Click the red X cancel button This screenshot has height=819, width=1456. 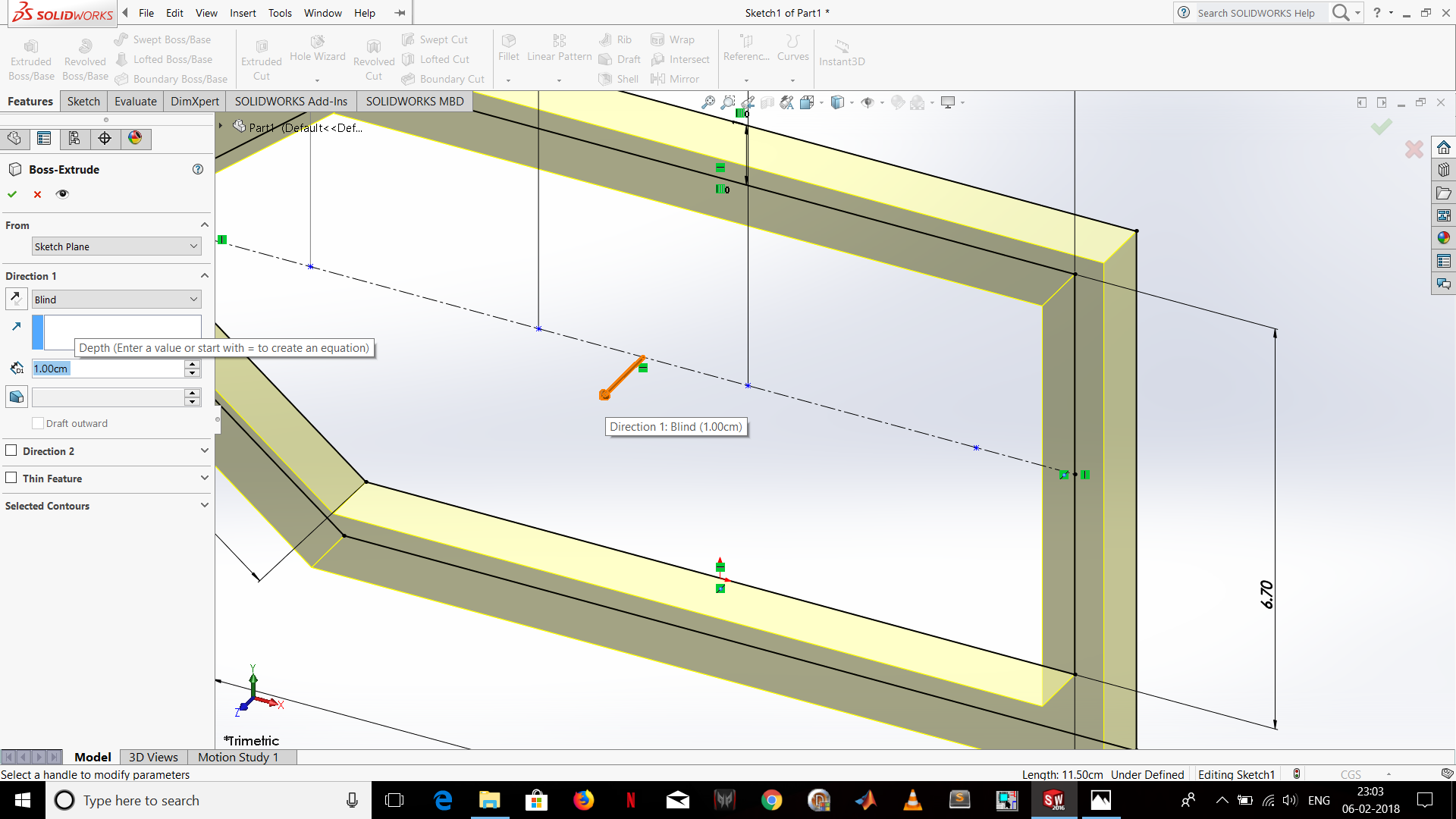point(37,193)
